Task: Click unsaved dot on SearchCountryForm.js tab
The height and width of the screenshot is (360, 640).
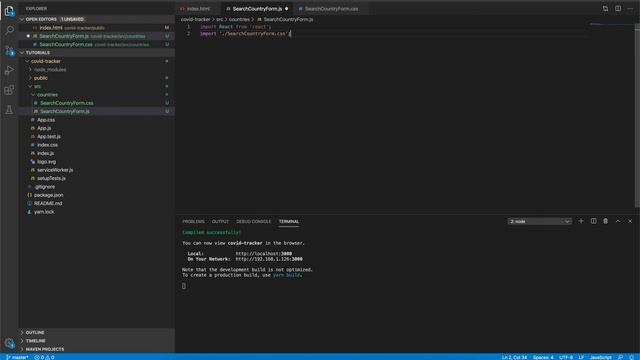Action: [x=287, y=9]
